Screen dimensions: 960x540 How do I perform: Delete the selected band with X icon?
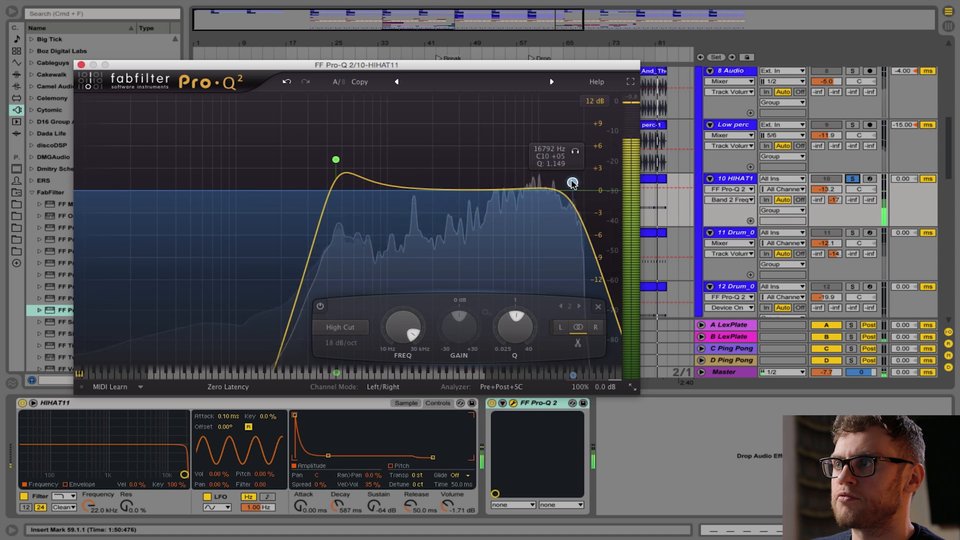coord(598,307)
